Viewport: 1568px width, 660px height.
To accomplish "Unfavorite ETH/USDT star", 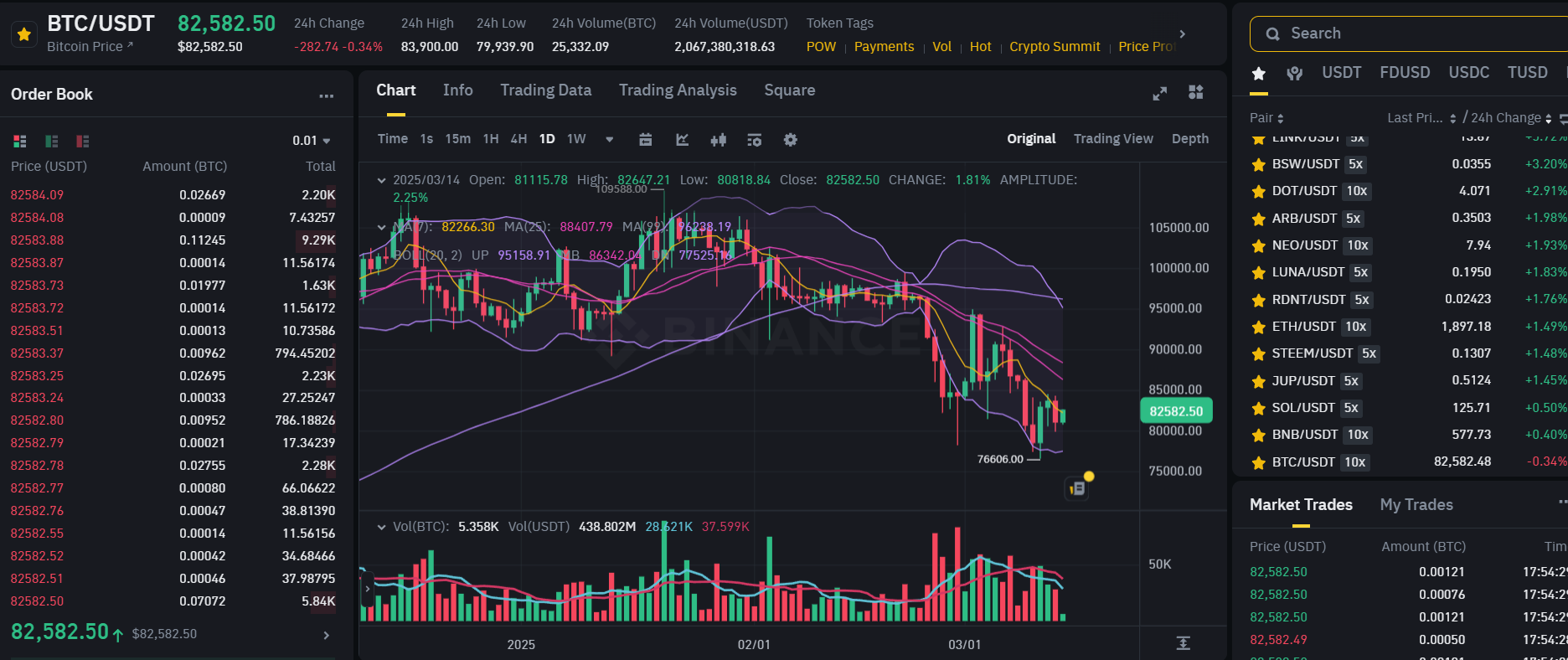I will 1258,327.
